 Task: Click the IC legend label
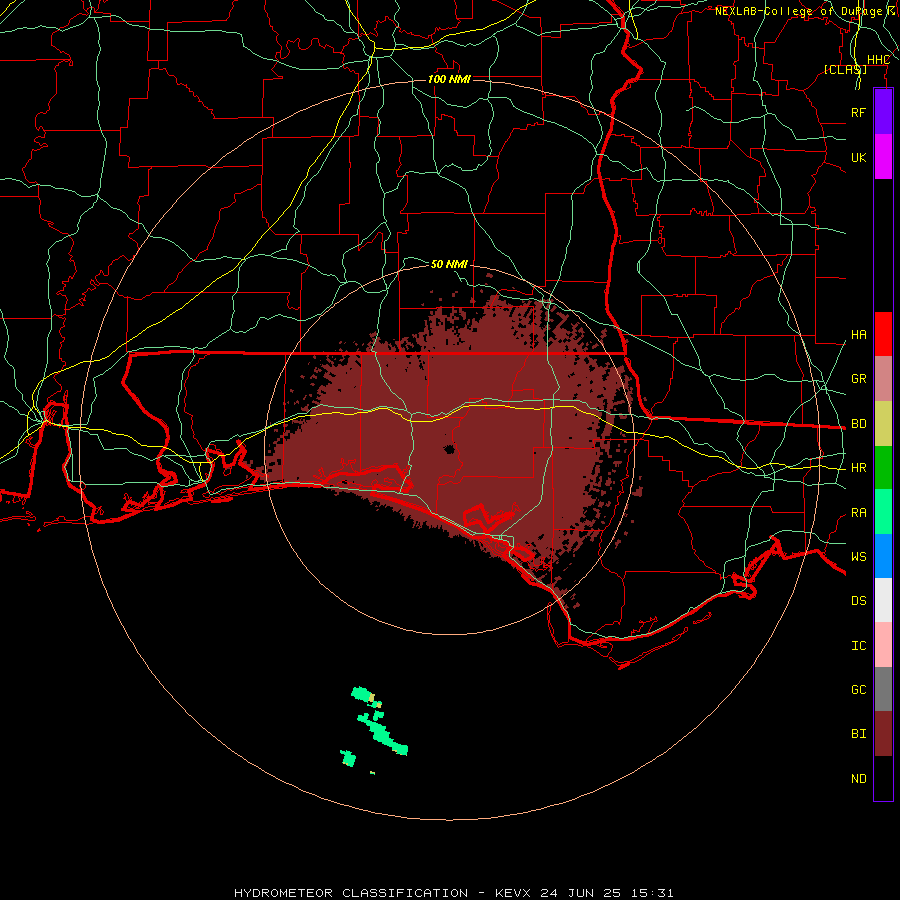pos(858,646)
